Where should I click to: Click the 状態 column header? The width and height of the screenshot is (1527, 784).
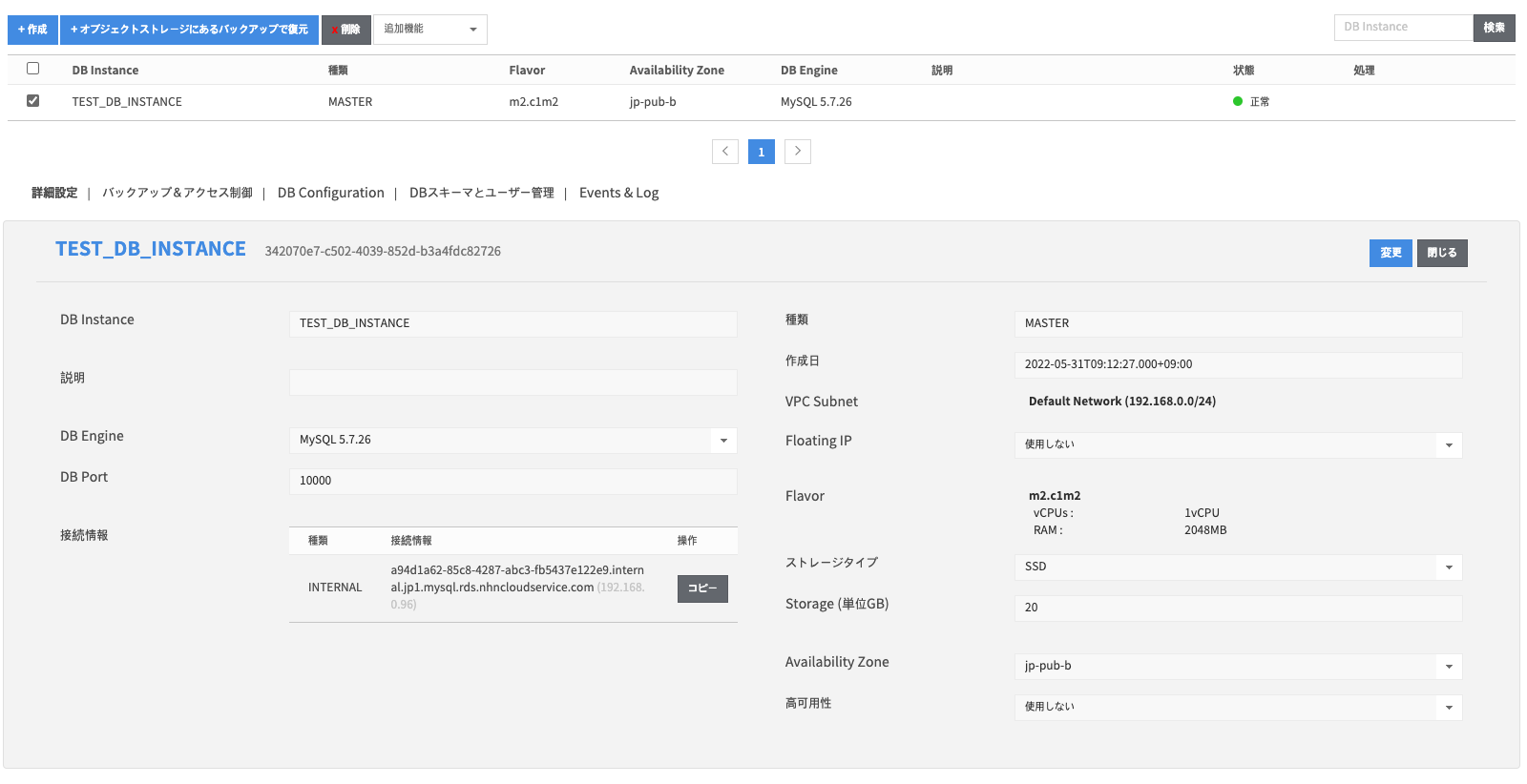1244,71
